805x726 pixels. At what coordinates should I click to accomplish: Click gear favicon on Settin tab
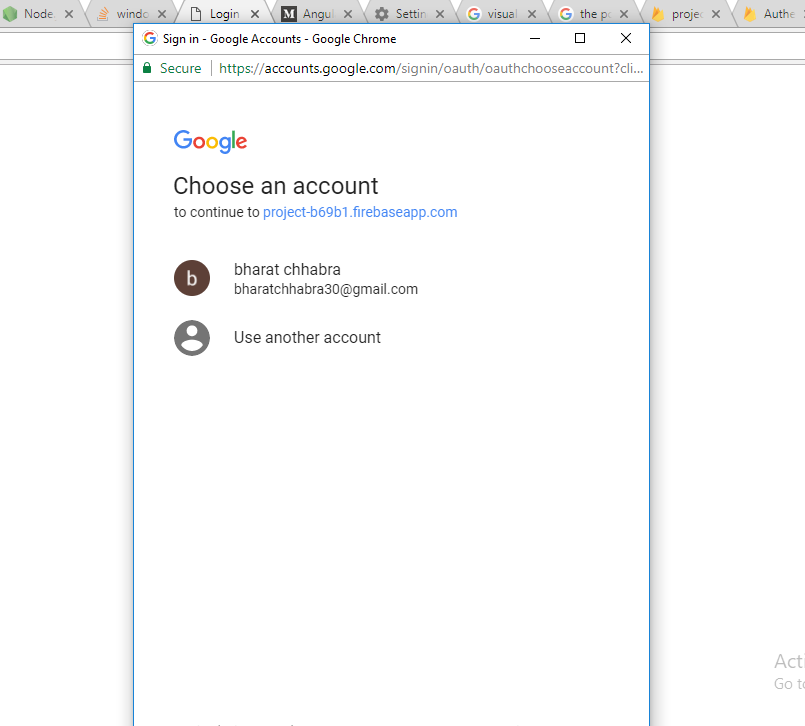(381, 14)
